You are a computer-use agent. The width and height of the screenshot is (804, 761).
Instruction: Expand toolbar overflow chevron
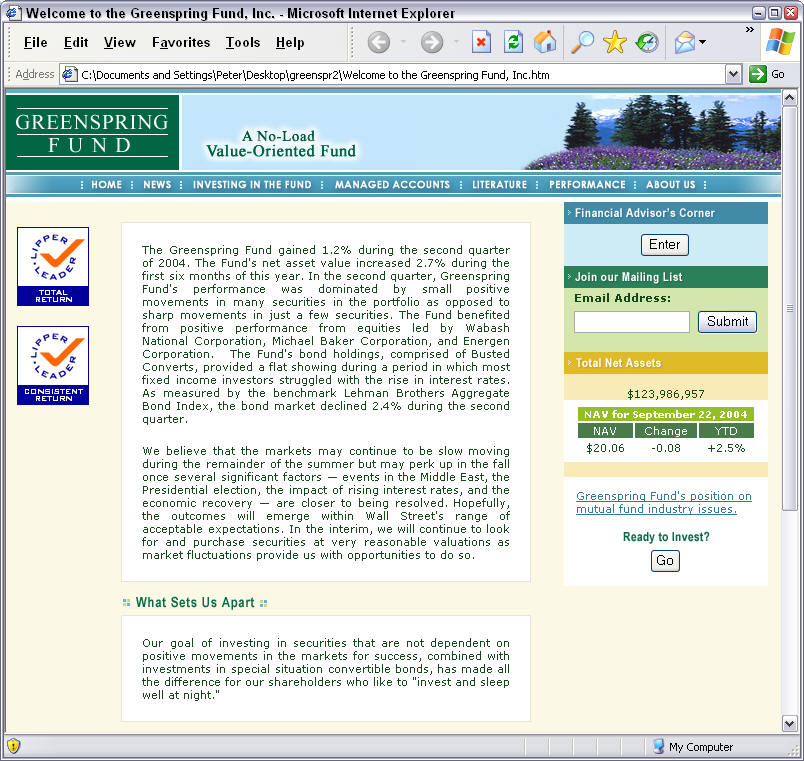[750, 29]
